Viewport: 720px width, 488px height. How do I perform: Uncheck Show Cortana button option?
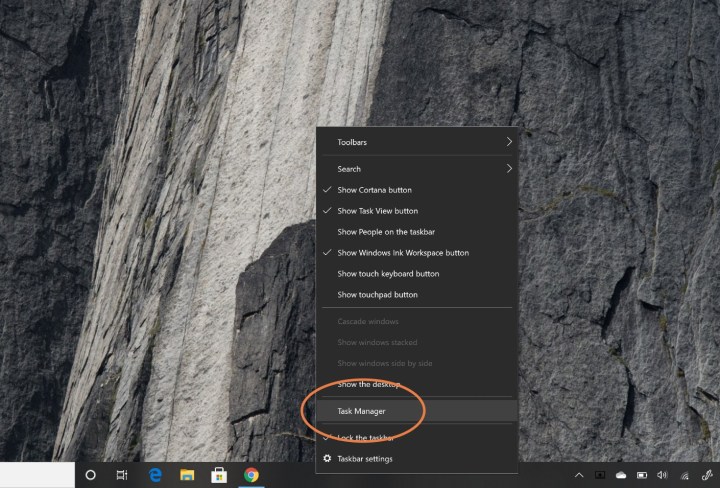tap(374, 190)
